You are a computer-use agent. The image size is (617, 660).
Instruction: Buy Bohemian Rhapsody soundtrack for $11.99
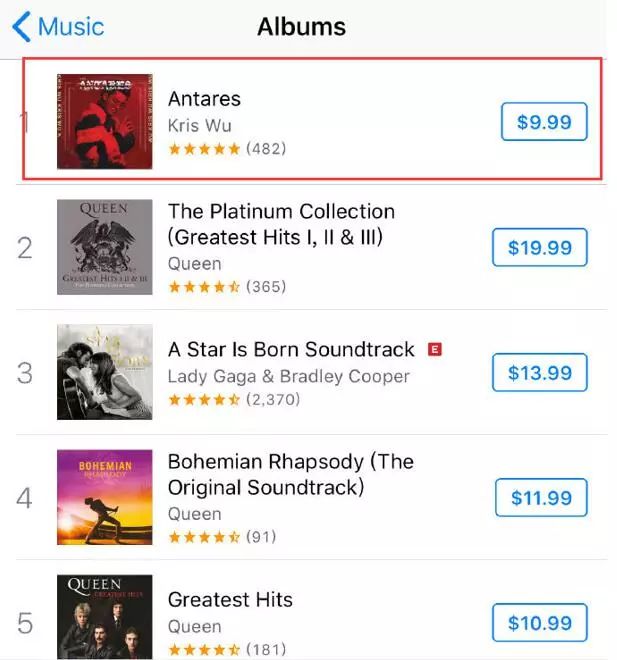point(541,498)
